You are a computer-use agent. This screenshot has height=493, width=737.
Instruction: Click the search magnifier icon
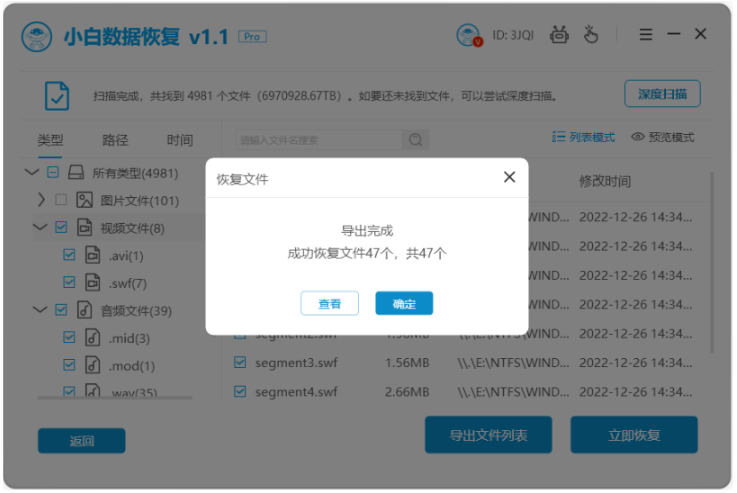point(415,140)
